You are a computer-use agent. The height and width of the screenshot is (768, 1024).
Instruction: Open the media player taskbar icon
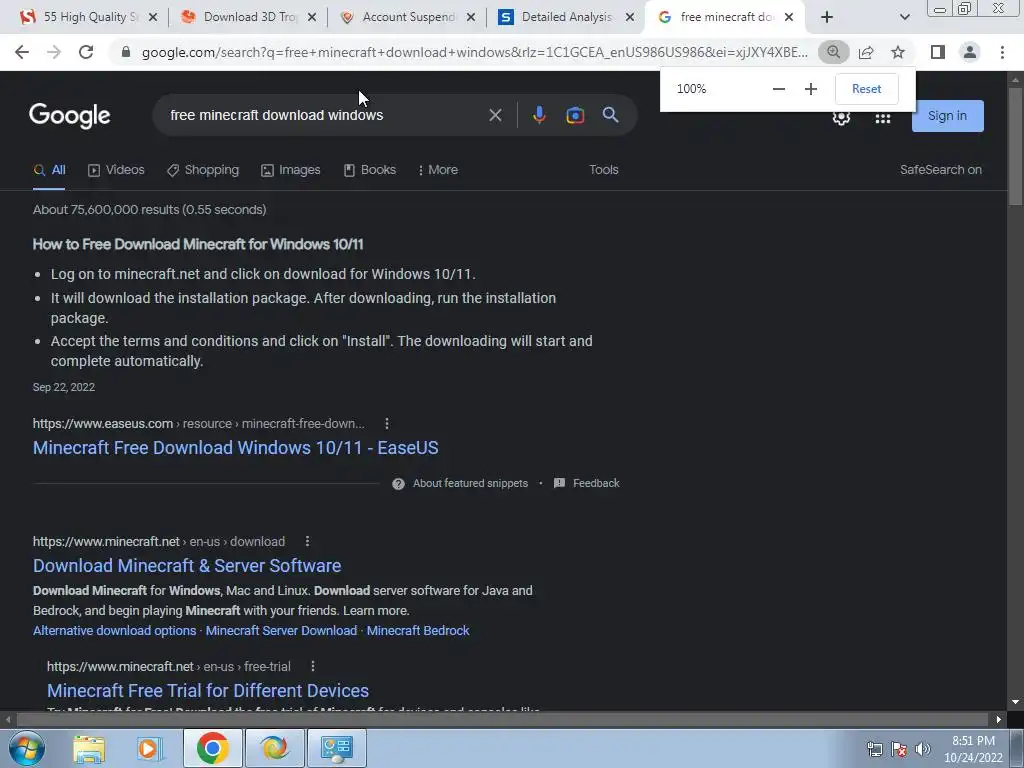tap(149, 749)
